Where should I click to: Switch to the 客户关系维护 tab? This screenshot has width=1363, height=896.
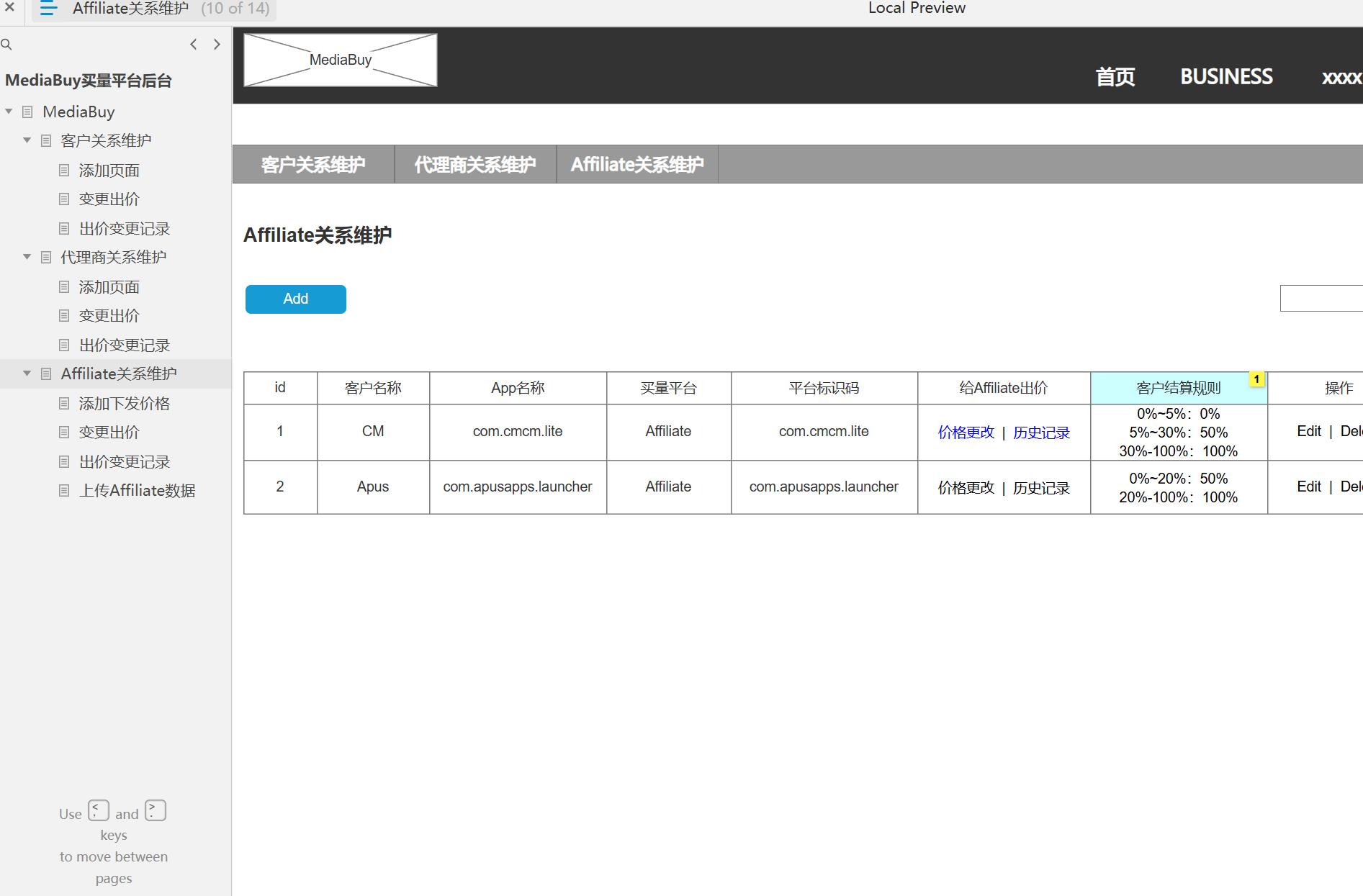click(313, 165)
